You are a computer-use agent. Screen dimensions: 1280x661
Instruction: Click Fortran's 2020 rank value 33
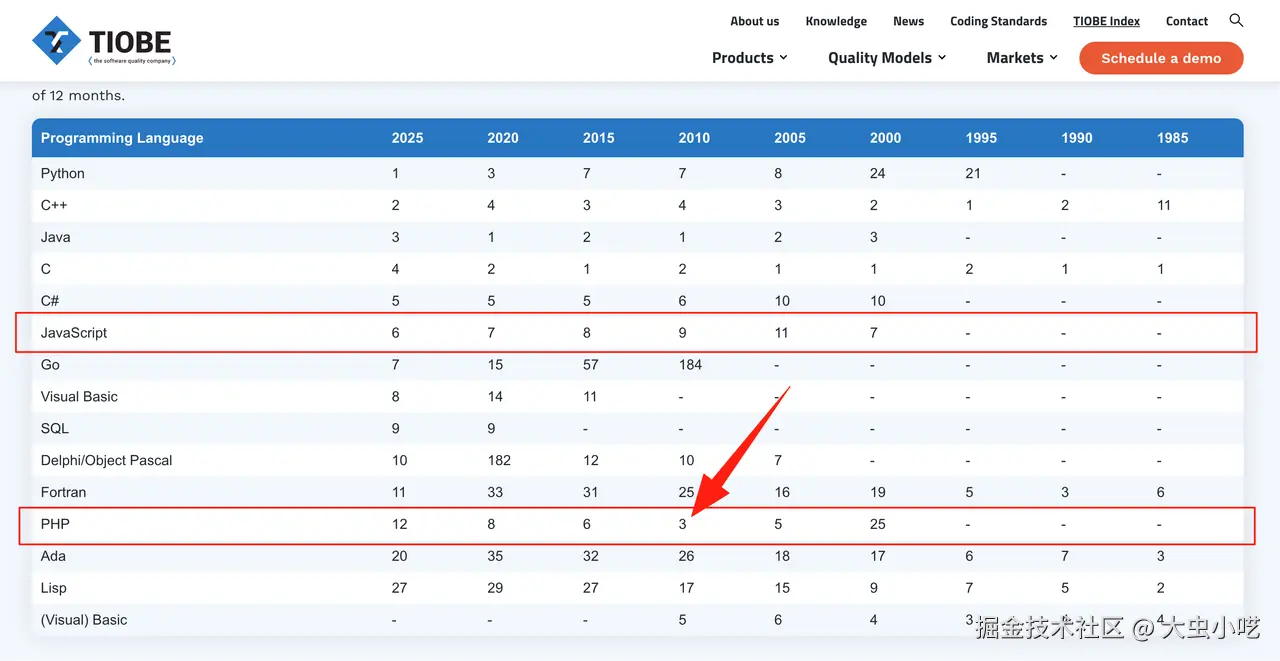coord(495,492)
